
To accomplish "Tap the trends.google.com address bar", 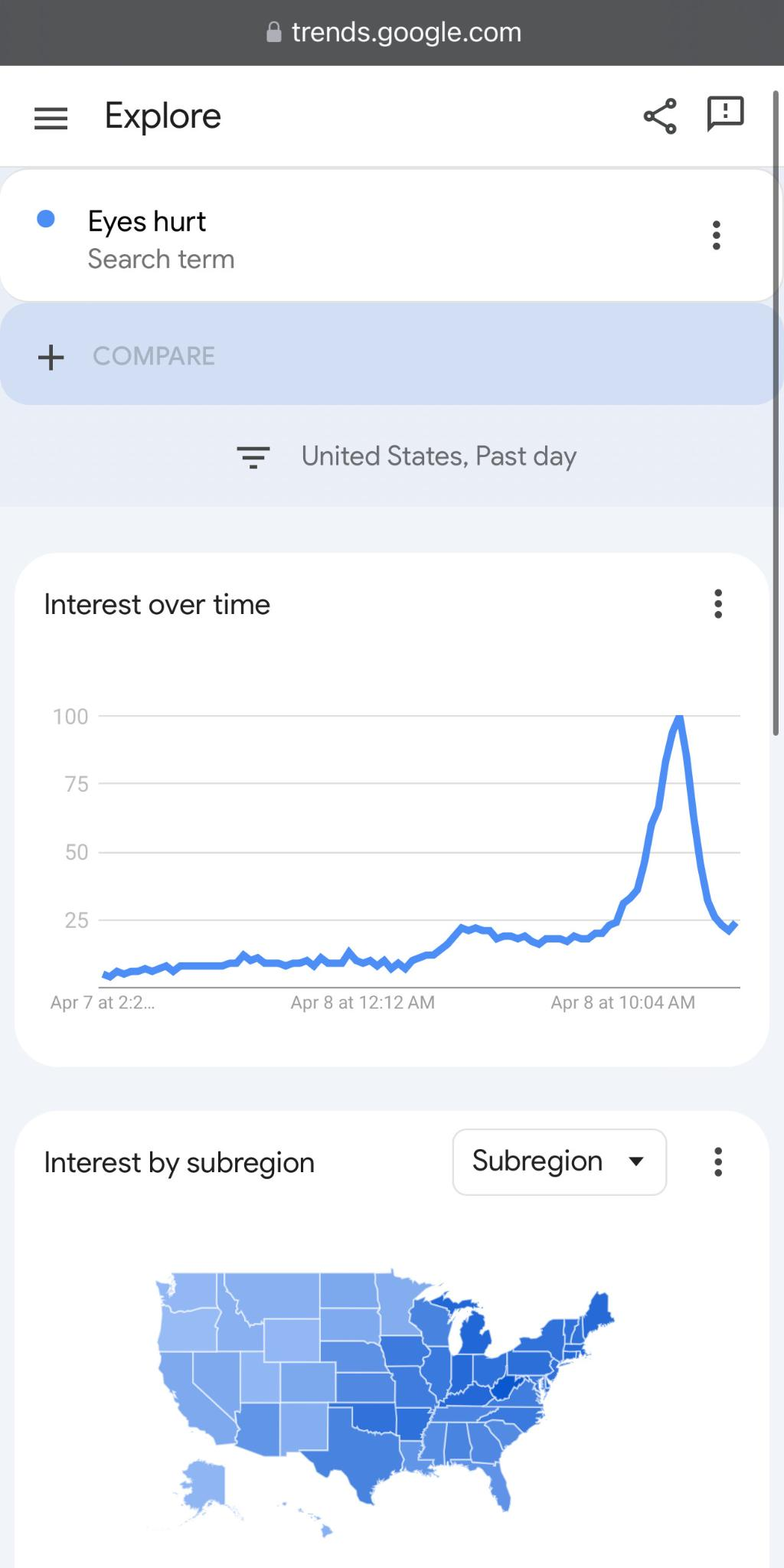I will (x=392, y=32).
